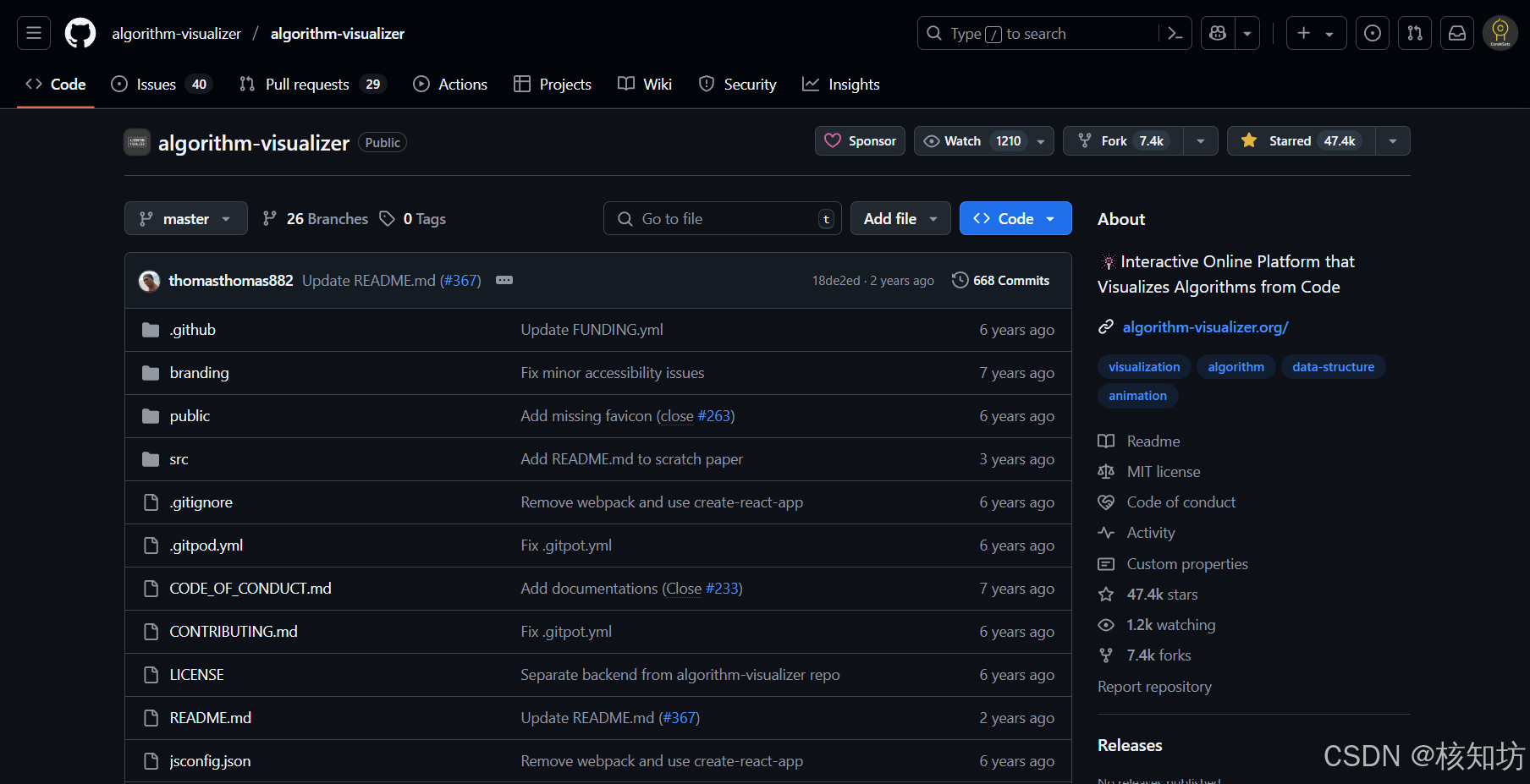
Task: Open issue #233 in CODE_OF_CONDUCT row
Action: coord(722,588)
